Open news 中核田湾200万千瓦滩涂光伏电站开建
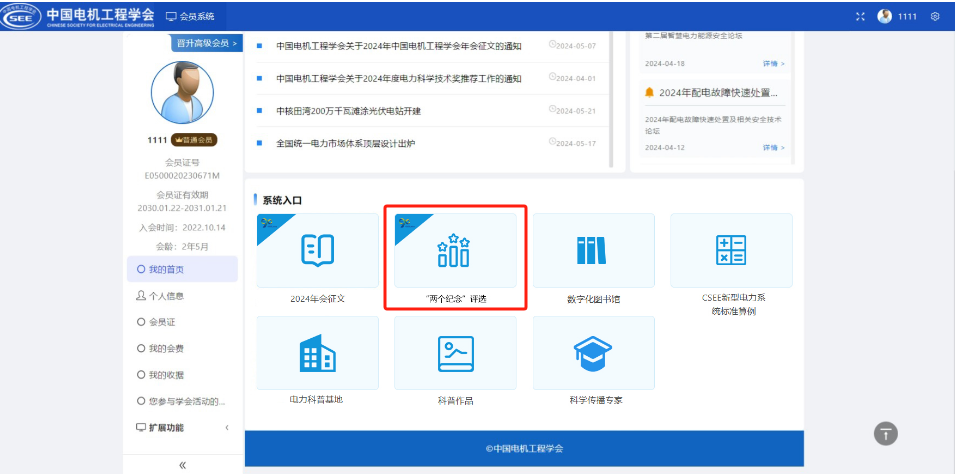The width and height of the screenshot is (955, 474). click(348, 111)
